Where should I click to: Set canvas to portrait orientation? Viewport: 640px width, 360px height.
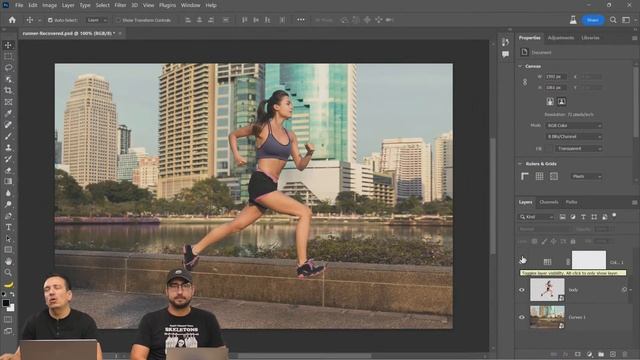point(550,101)
